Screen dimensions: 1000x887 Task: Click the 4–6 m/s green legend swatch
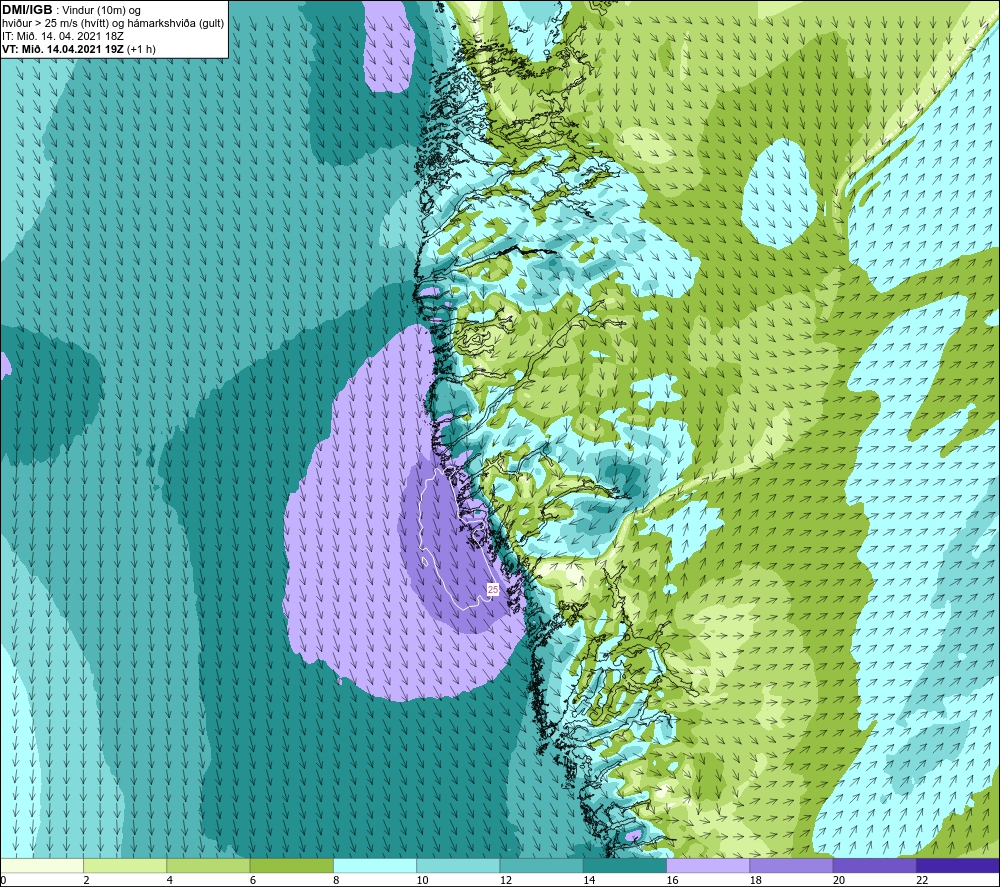pos(209,866)
